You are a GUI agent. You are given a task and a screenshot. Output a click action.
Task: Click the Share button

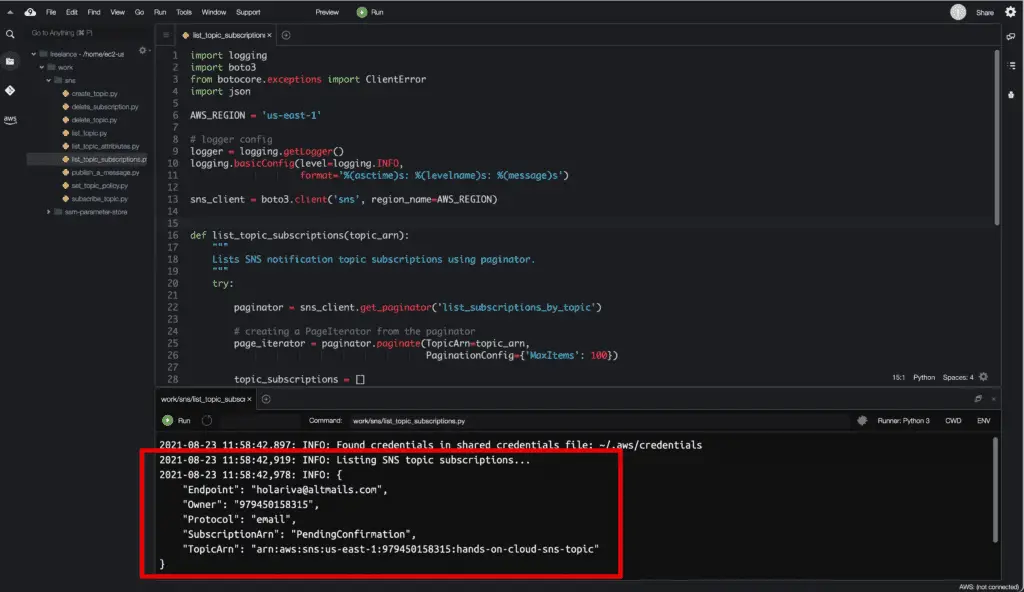tap(984, 12)
